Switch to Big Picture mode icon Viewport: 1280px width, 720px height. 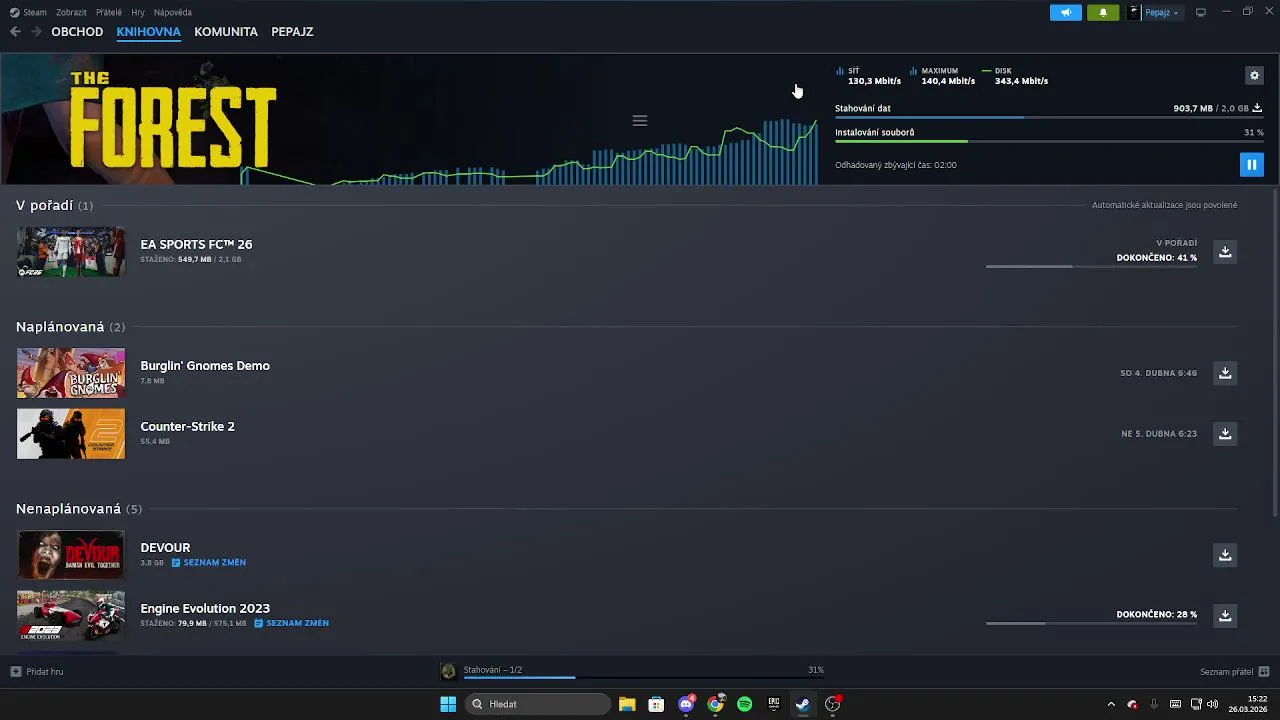1201,12
